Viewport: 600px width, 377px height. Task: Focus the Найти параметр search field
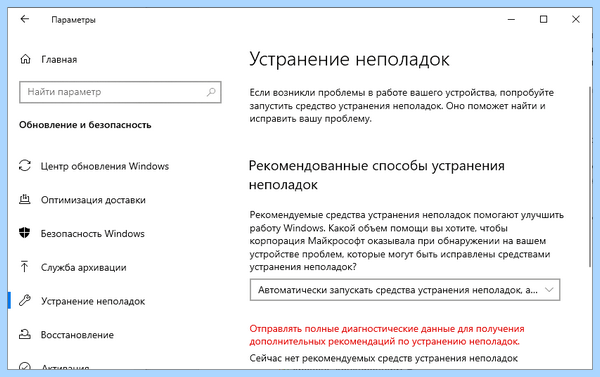120,92
